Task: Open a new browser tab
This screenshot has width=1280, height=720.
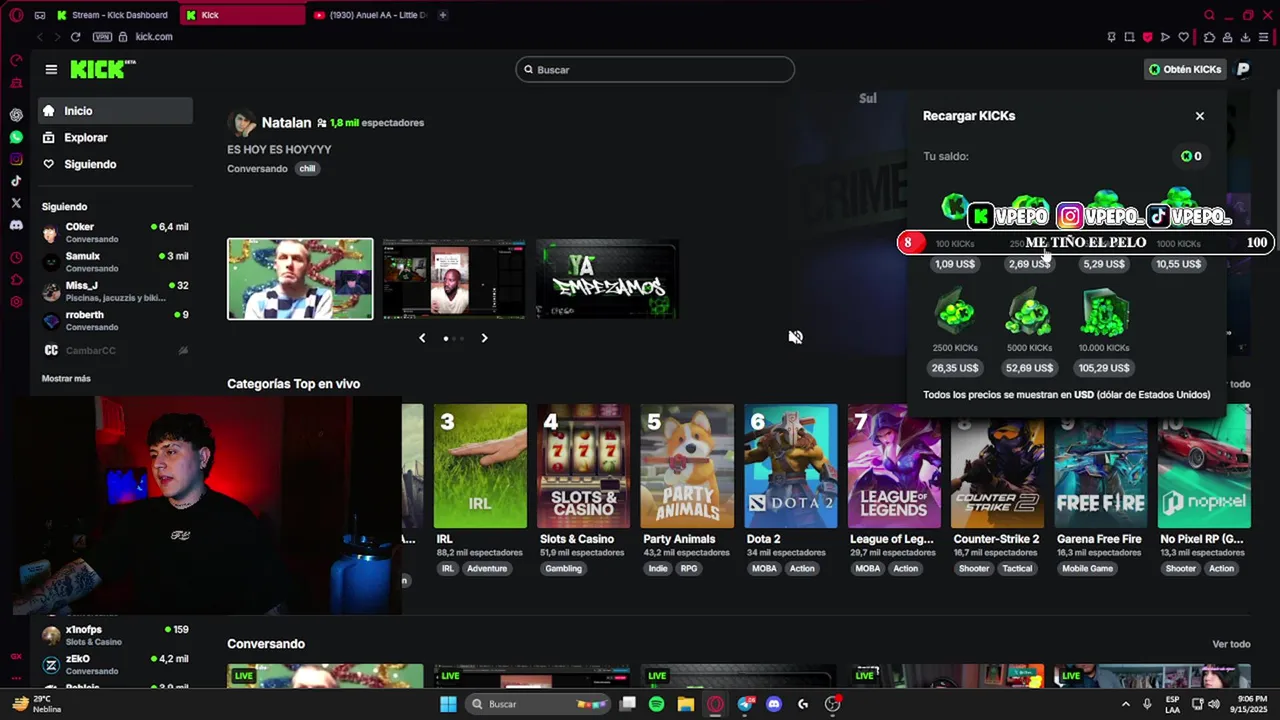Action: point(442,15)
